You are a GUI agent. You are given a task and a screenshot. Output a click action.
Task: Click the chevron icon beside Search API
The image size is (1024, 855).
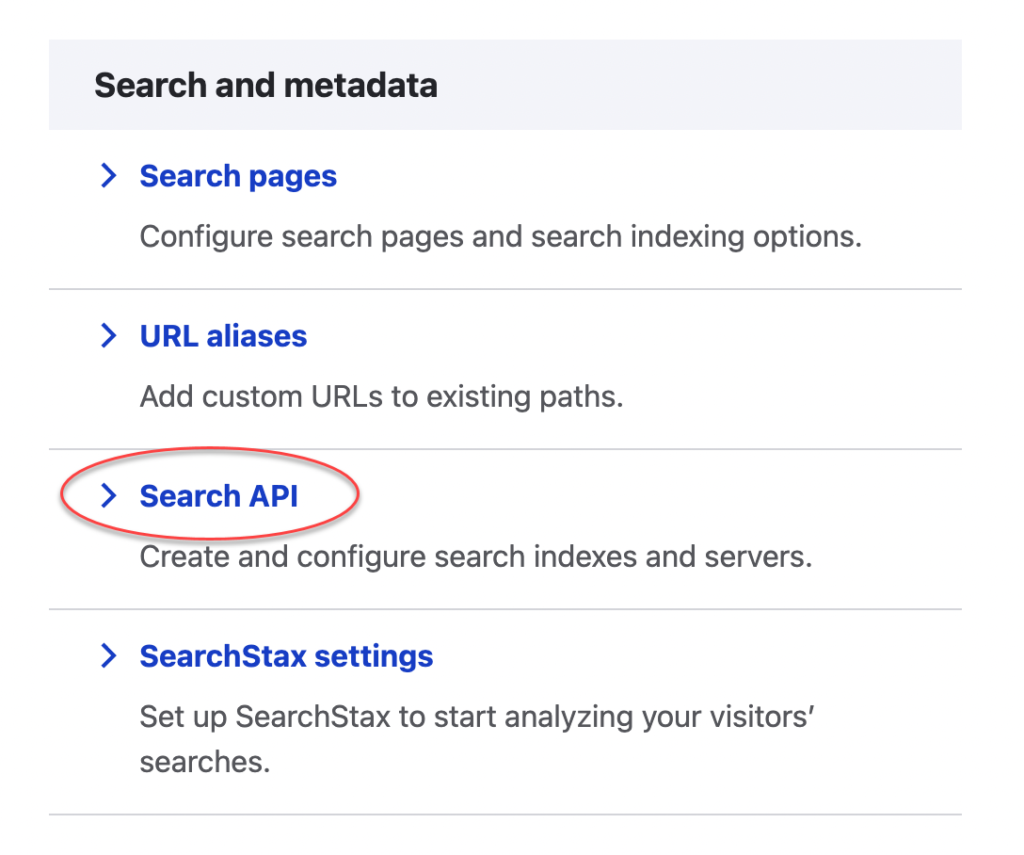click(x=109, y=496)
